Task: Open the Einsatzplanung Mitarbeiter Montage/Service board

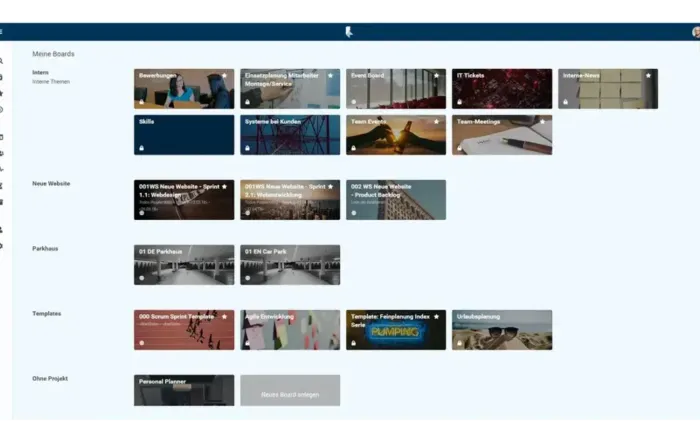Action: pos(290,89)
